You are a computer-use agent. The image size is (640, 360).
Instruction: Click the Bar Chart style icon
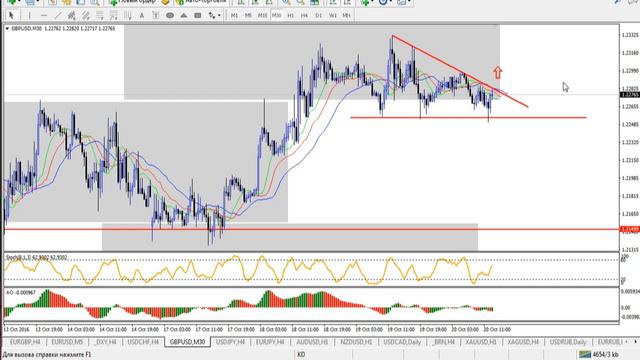tap(242, 2)
